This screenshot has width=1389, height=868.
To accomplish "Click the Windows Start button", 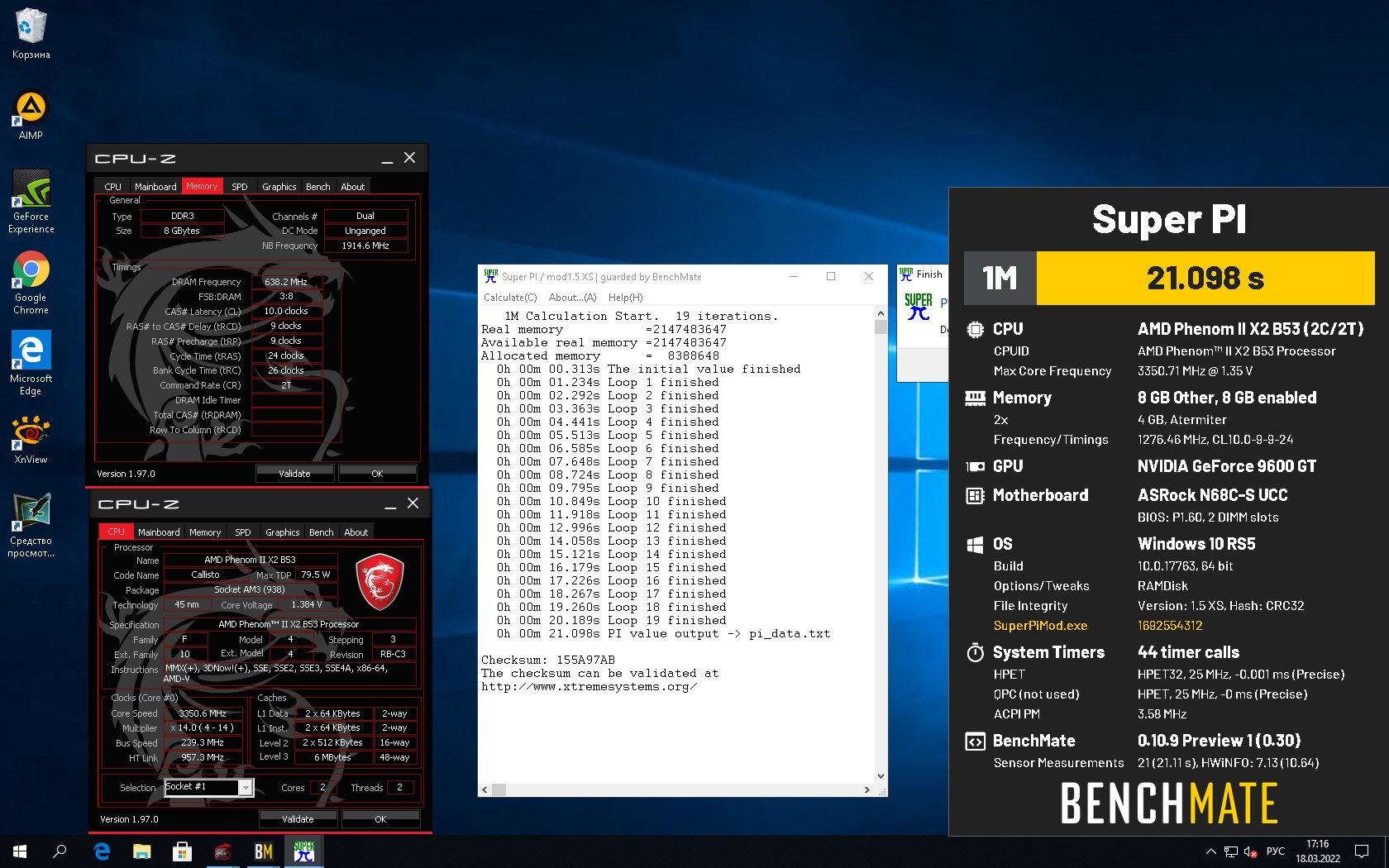I will 20,851.
